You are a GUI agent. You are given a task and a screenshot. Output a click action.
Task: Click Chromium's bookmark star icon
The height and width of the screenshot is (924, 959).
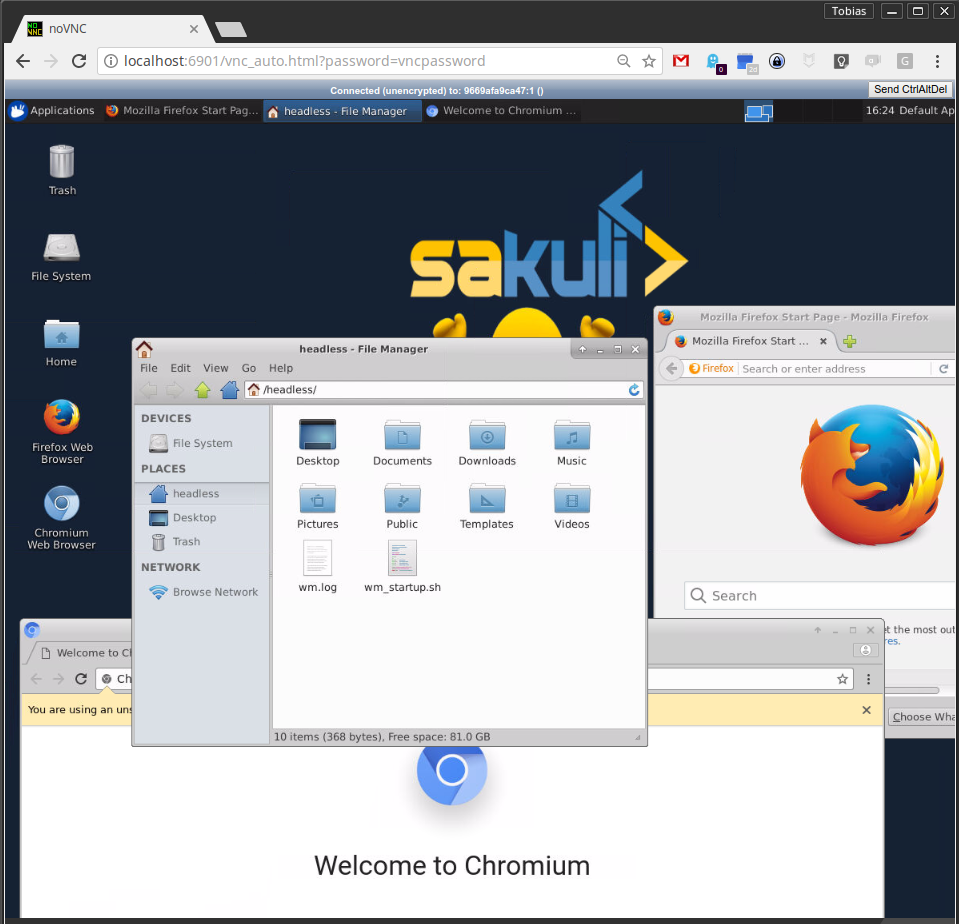click(842, 679)
